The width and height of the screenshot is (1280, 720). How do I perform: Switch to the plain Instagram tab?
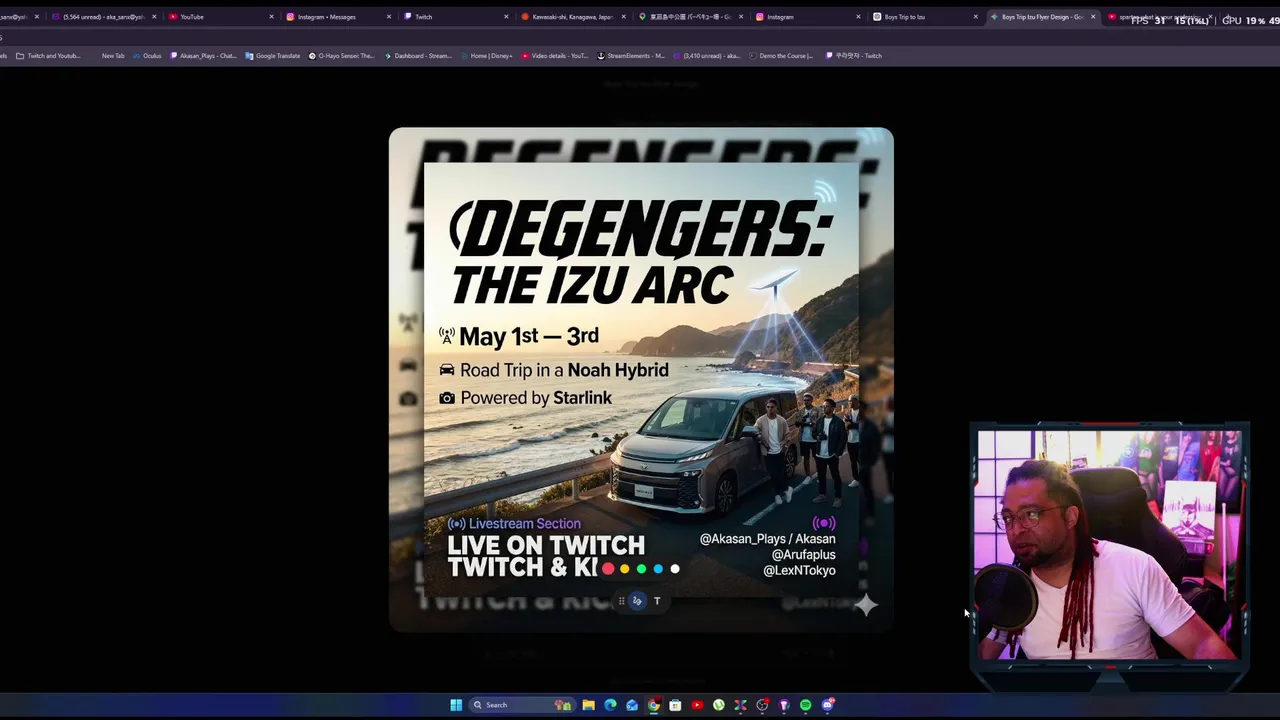pyautogui.click(x=807, y=17)
